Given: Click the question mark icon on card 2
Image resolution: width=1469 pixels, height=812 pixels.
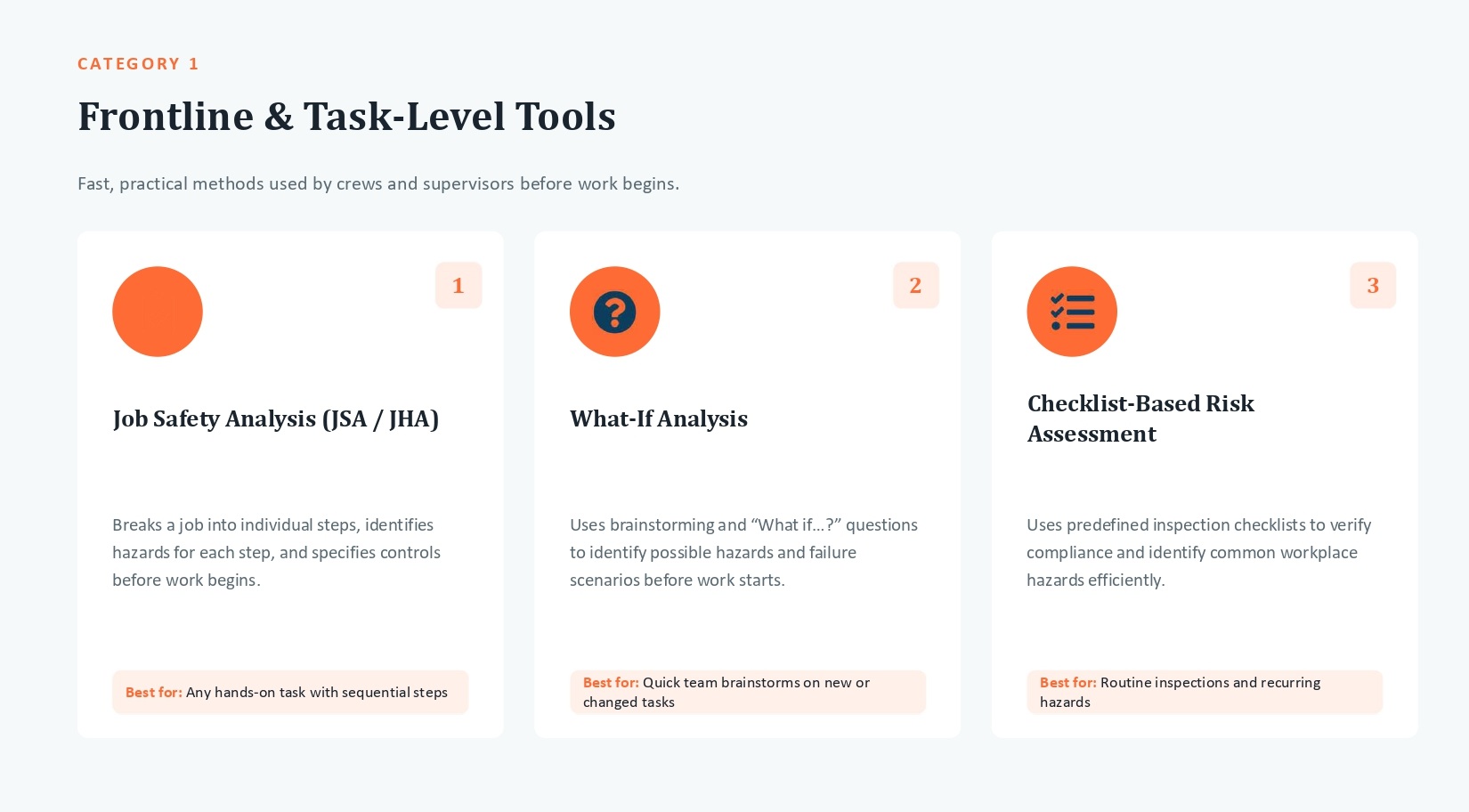Looking at the screenshot, I should click(x=614, y=312).
